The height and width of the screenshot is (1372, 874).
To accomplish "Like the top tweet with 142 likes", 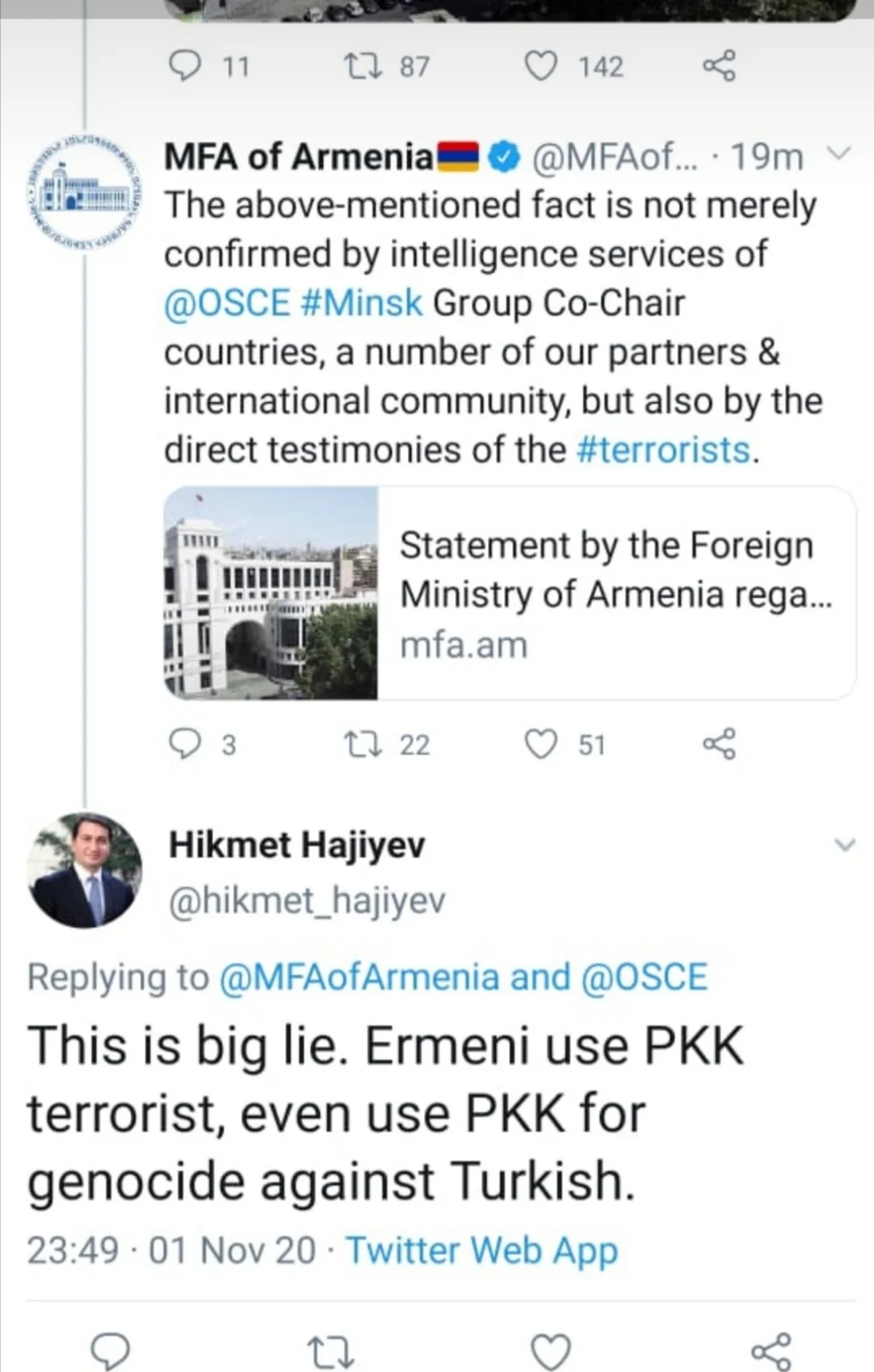I will pyautogui.click(x=541, y=66).
